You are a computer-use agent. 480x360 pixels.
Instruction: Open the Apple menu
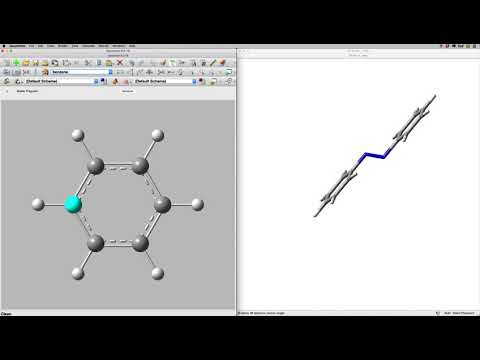4,46
